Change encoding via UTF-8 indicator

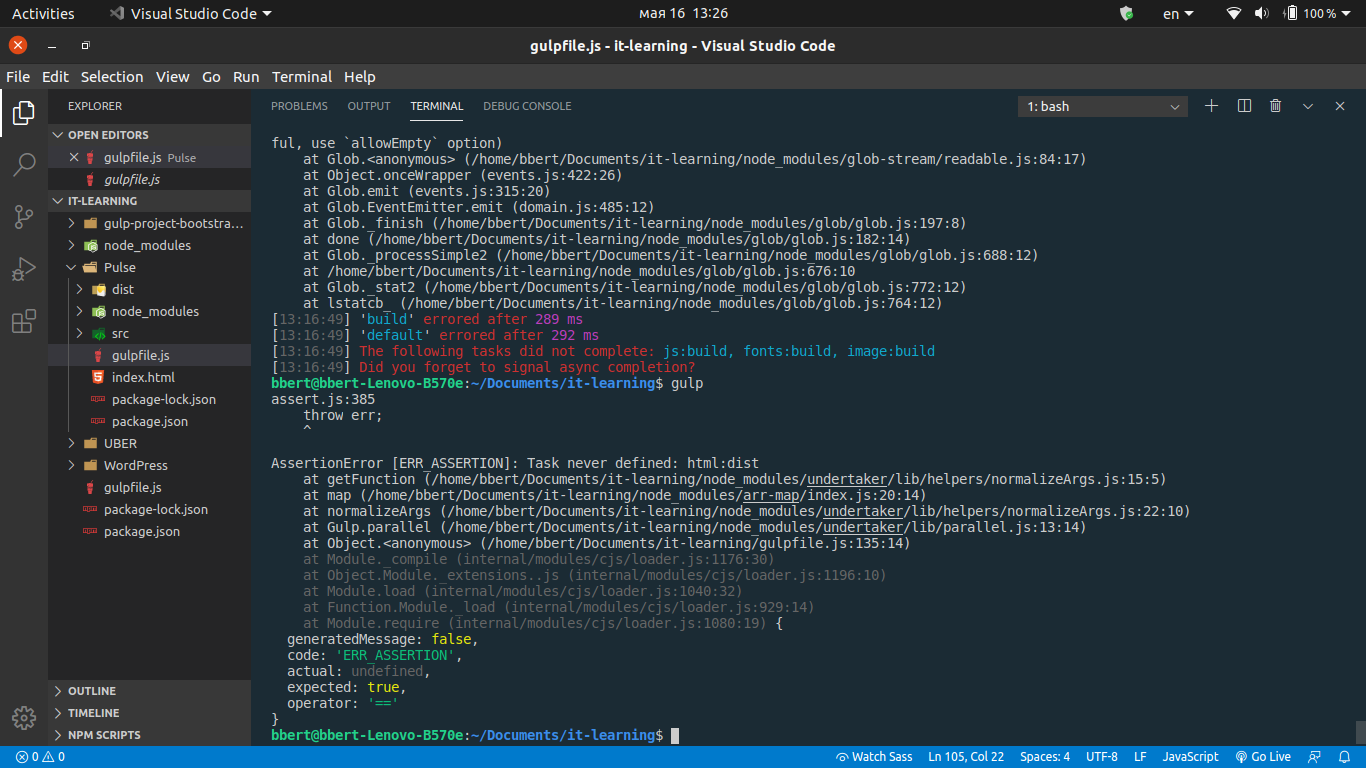[1102, 757]
